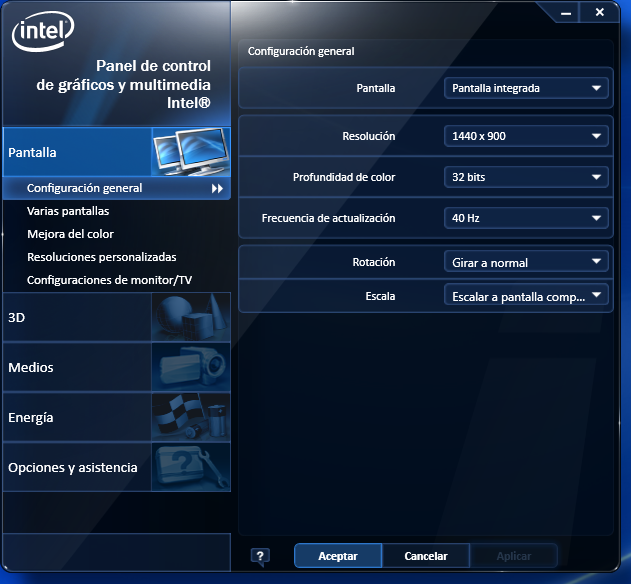Select Varias pantallas in the sidebar
Viewport: 631px width, 584px height.
[68, 211]
